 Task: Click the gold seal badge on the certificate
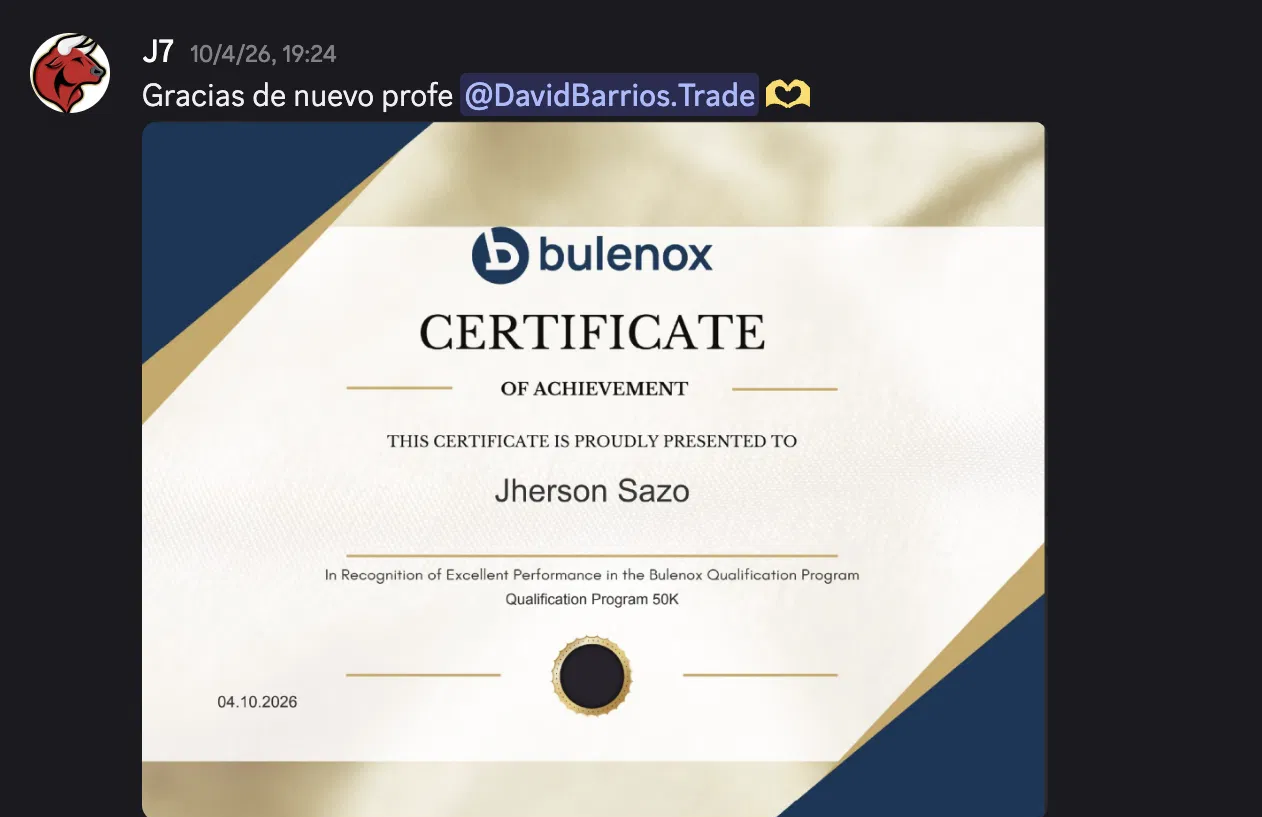tap(591, 675)
